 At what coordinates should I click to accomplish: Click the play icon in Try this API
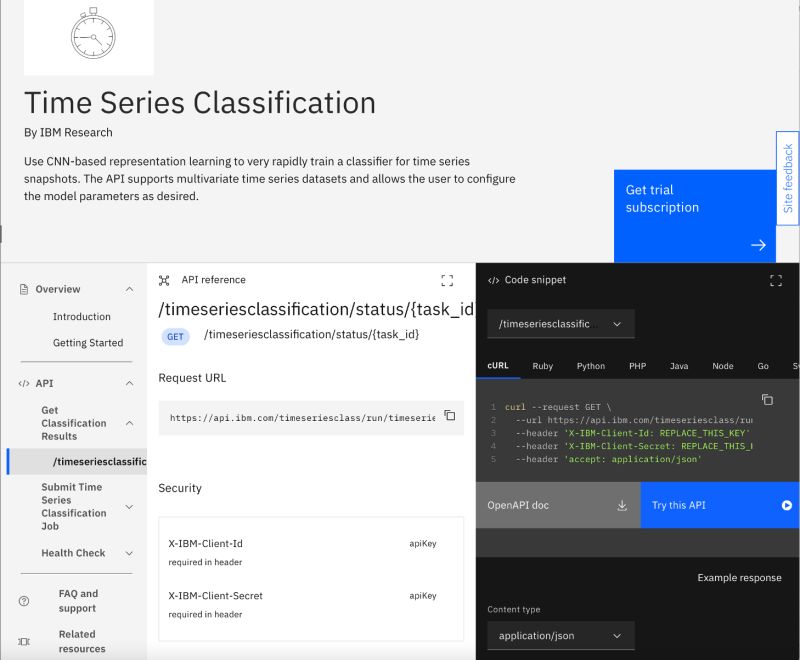787,505
